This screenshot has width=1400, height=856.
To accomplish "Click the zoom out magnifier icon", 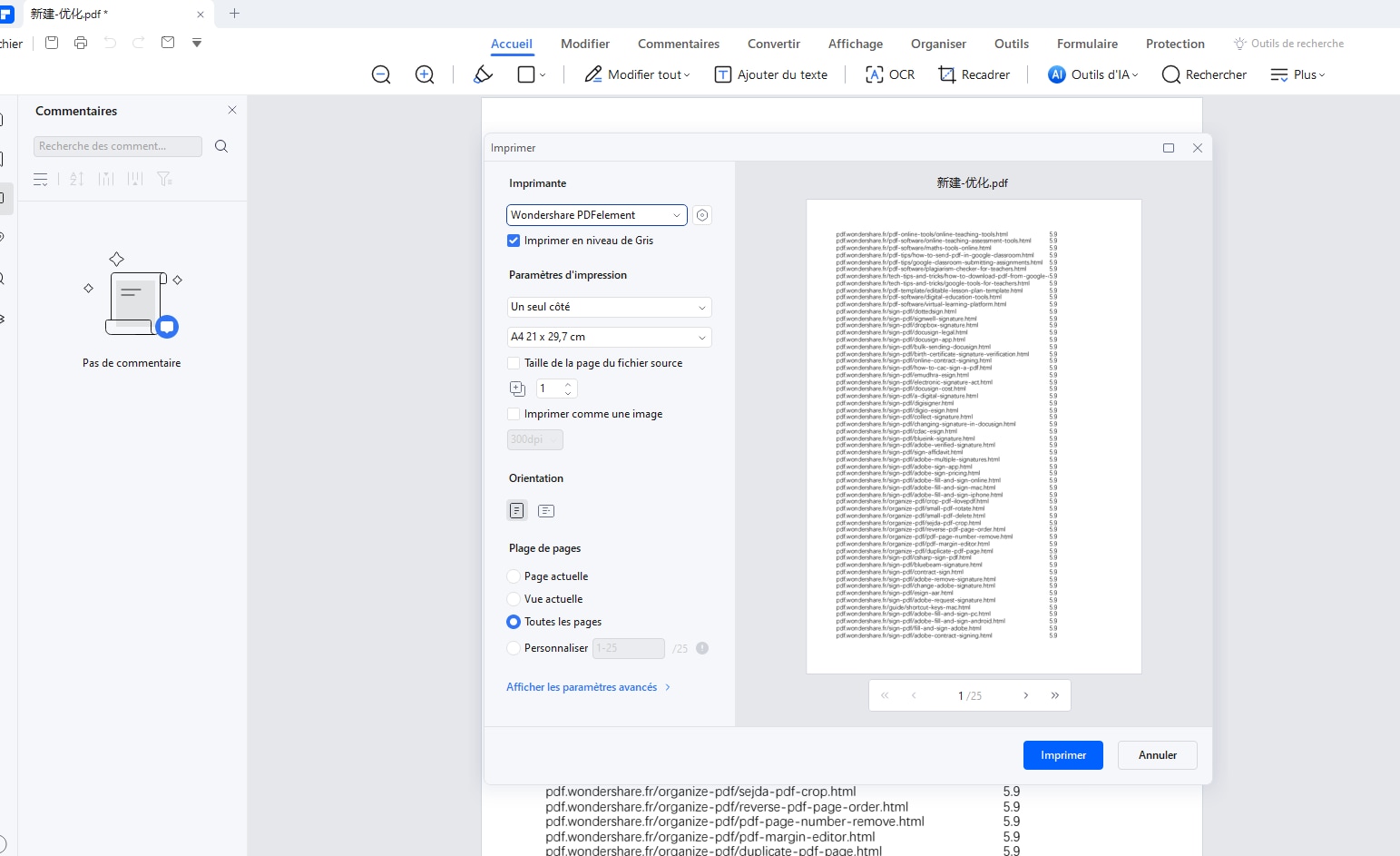I will 381,74.
